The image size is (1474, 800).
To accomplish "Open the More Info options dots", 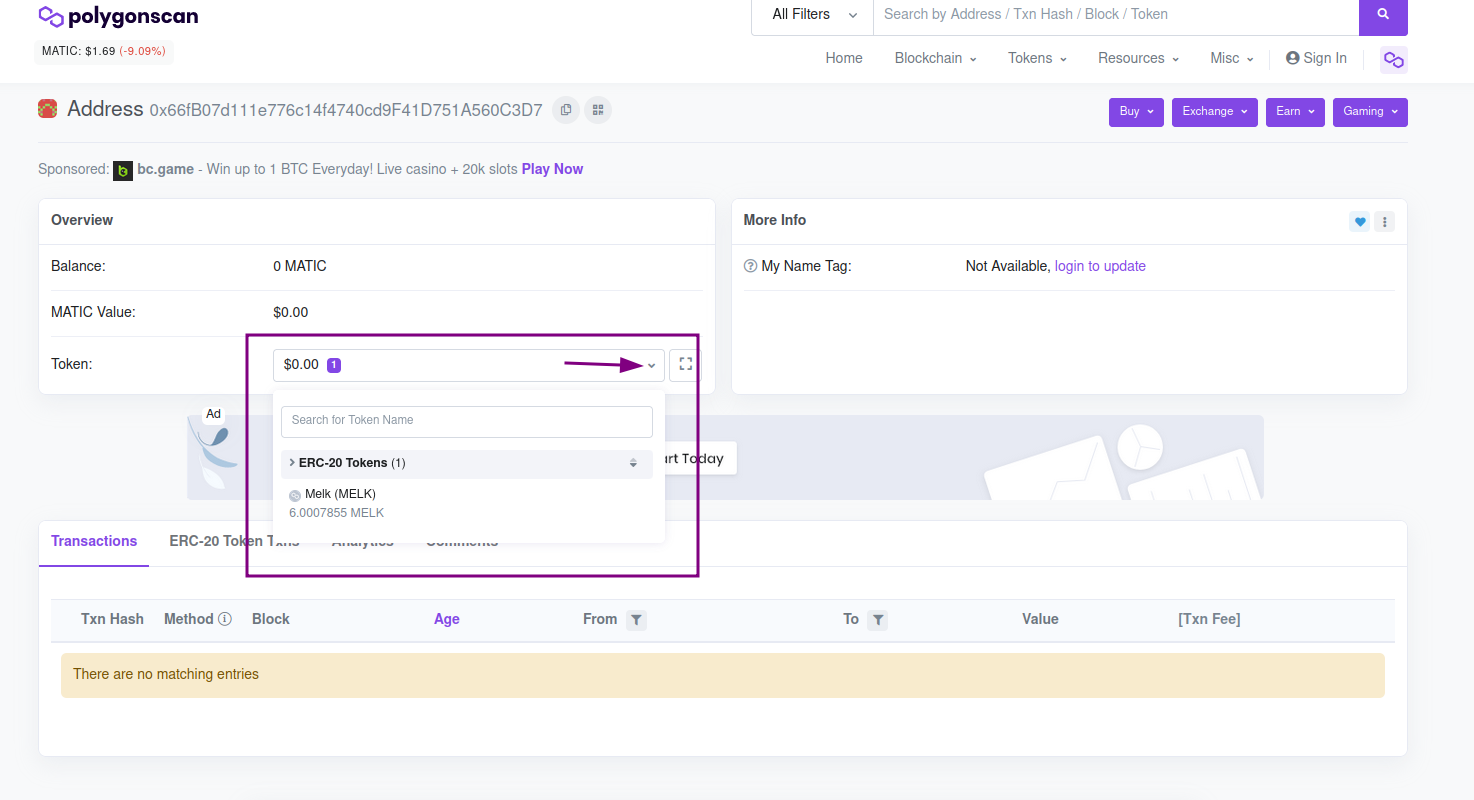I will tap(1384, 222).
